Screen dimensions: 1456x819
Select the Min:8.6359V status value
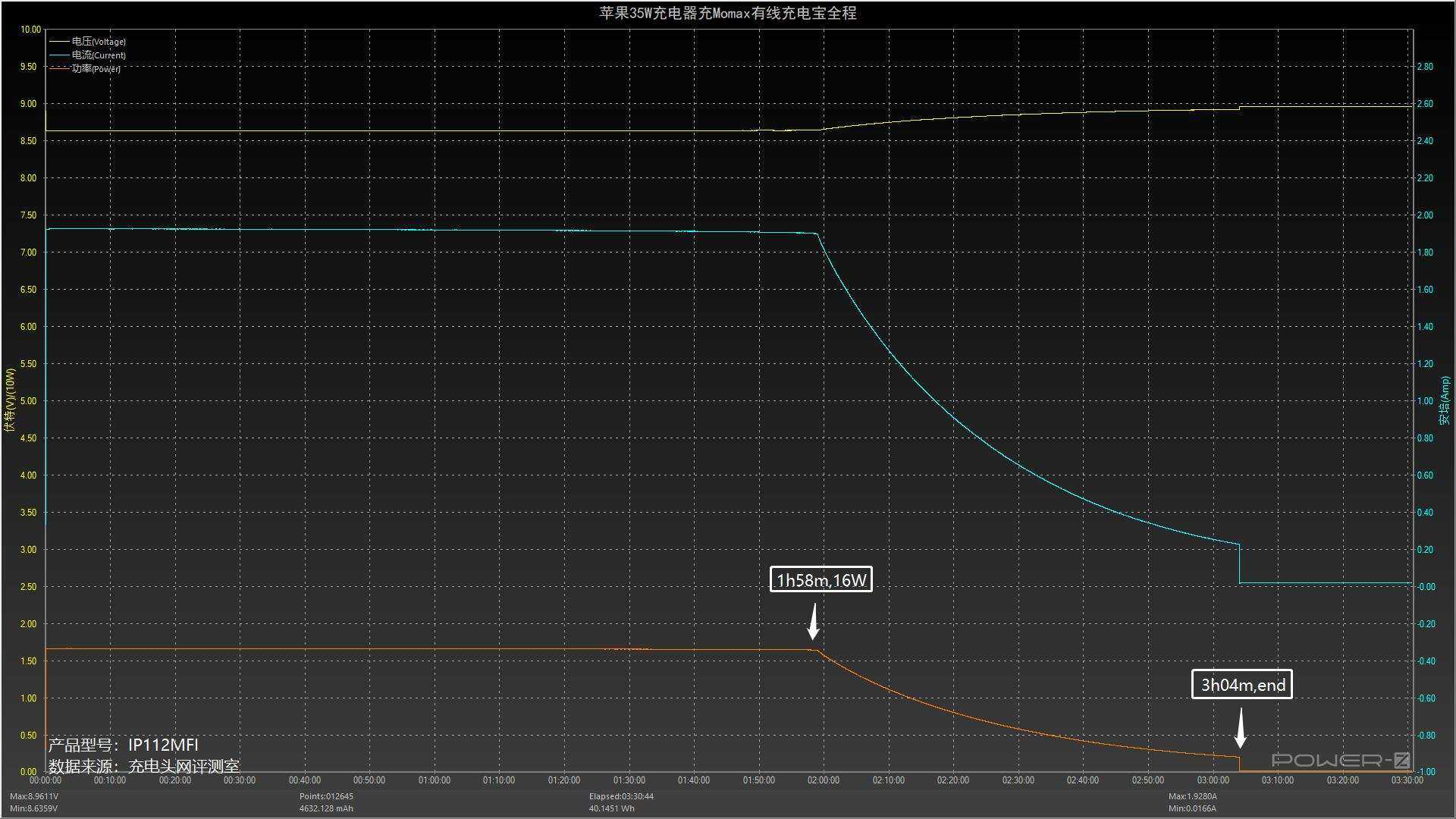point(34,808)
